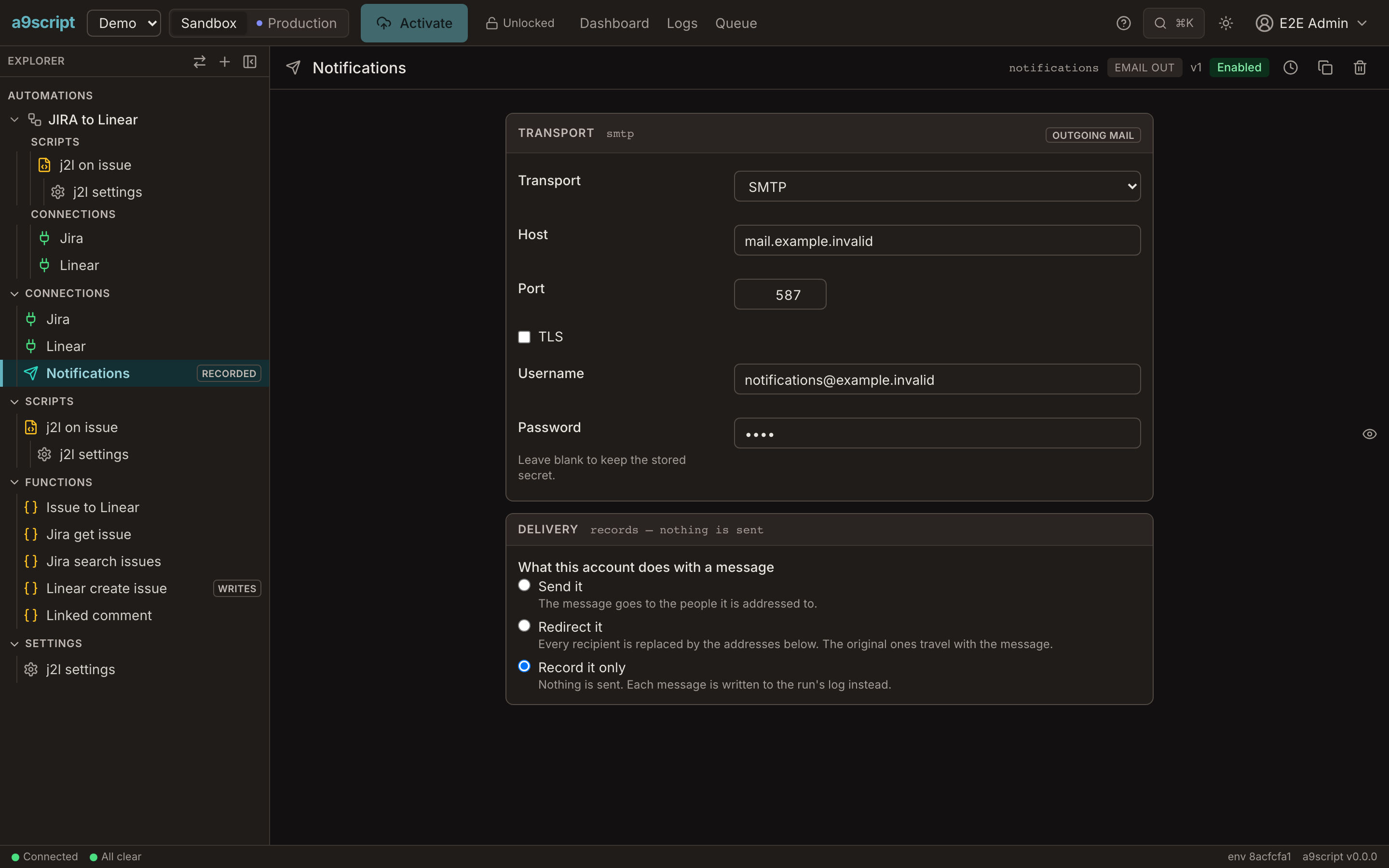Open the Queue page
The image size is (1389, 868).
click(736, 23)
